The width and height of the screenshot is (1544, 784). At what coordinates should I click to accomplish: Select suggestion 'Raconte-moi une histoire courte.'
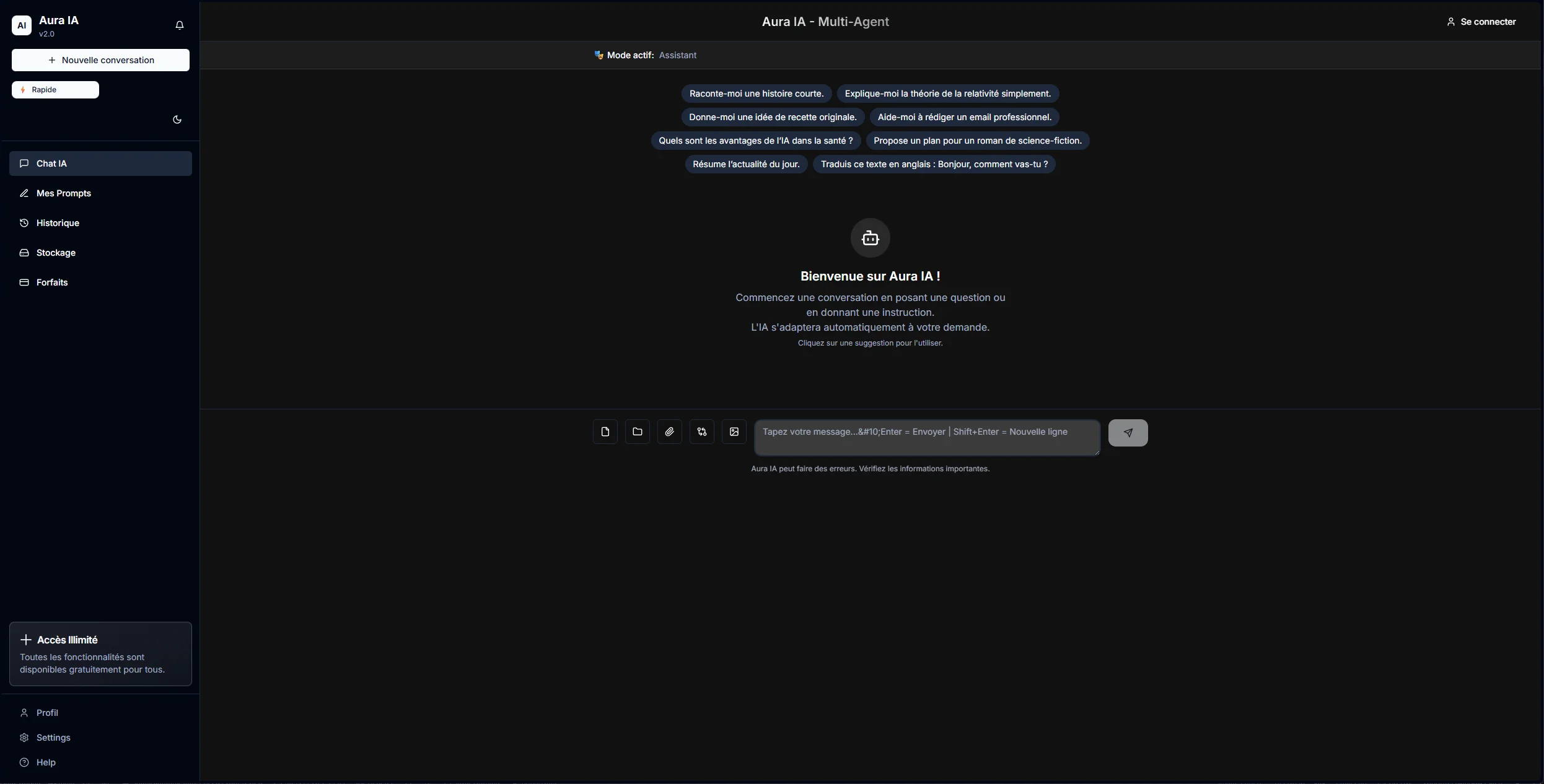pyautogui.click(x=756, y=94)
